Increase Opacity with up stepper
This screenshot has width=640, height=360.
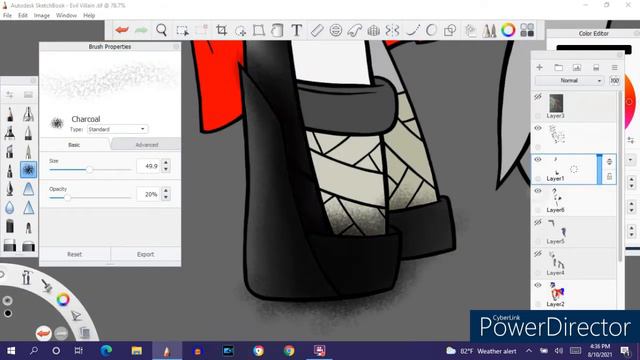tap(166, 191)
